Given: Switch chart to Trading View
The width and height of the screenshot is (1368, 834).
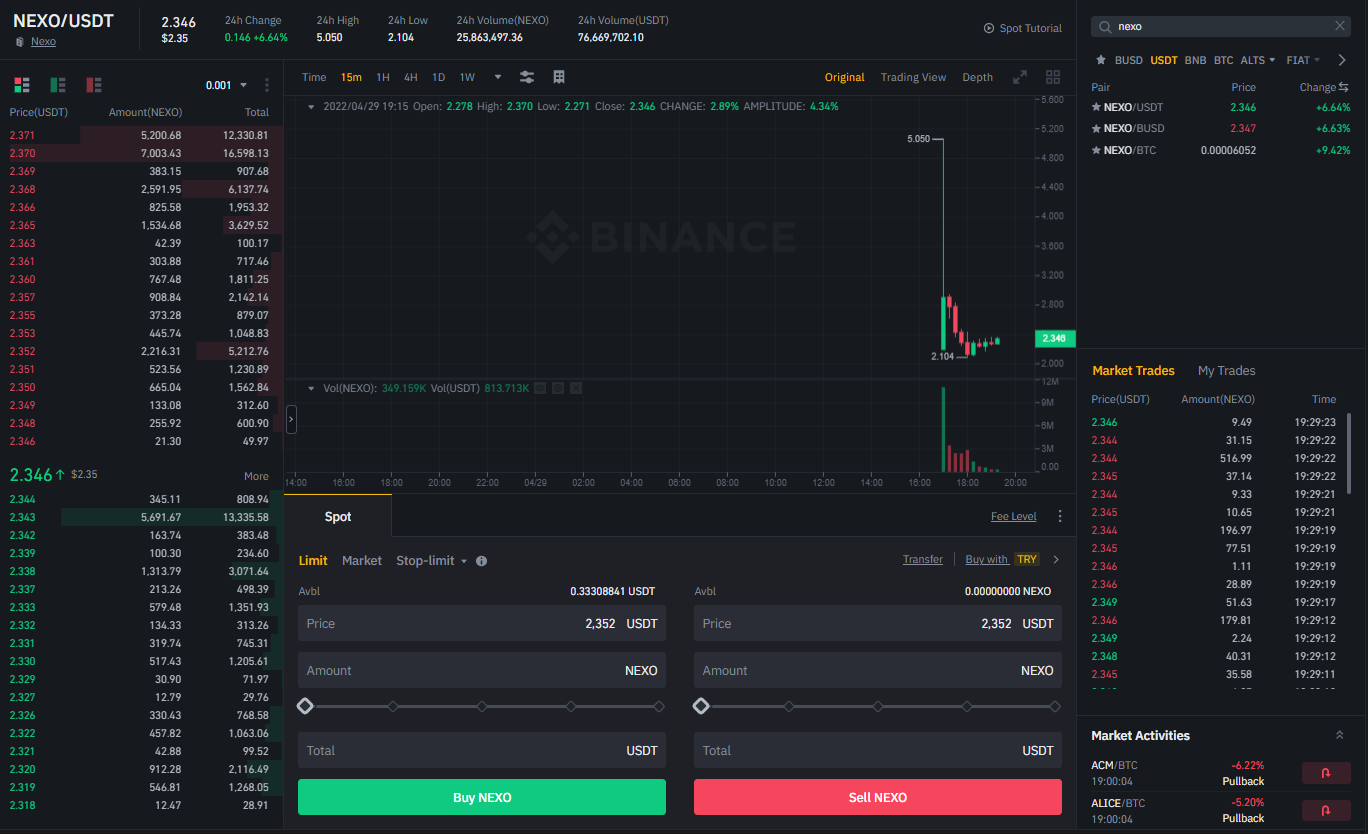Looking at the screenshot, I should (913, 77).
